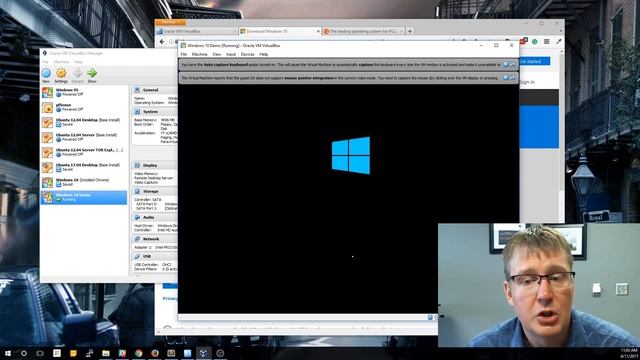Image resolution: width=640 pixels, height=360 pixels.
Task: Click the green circular browser extension icon
Action: (x=534, y=42)
